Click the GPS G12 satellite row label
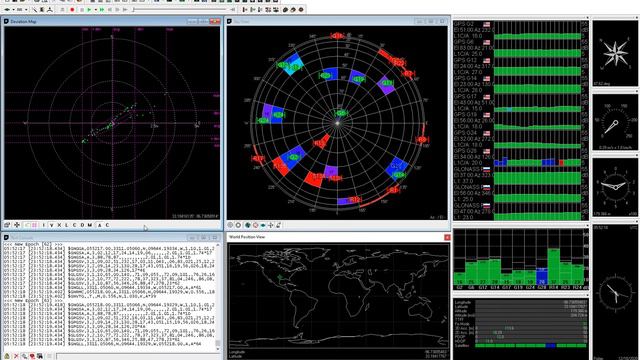This screenshot has width=640, height=360. tap(465, 60)
